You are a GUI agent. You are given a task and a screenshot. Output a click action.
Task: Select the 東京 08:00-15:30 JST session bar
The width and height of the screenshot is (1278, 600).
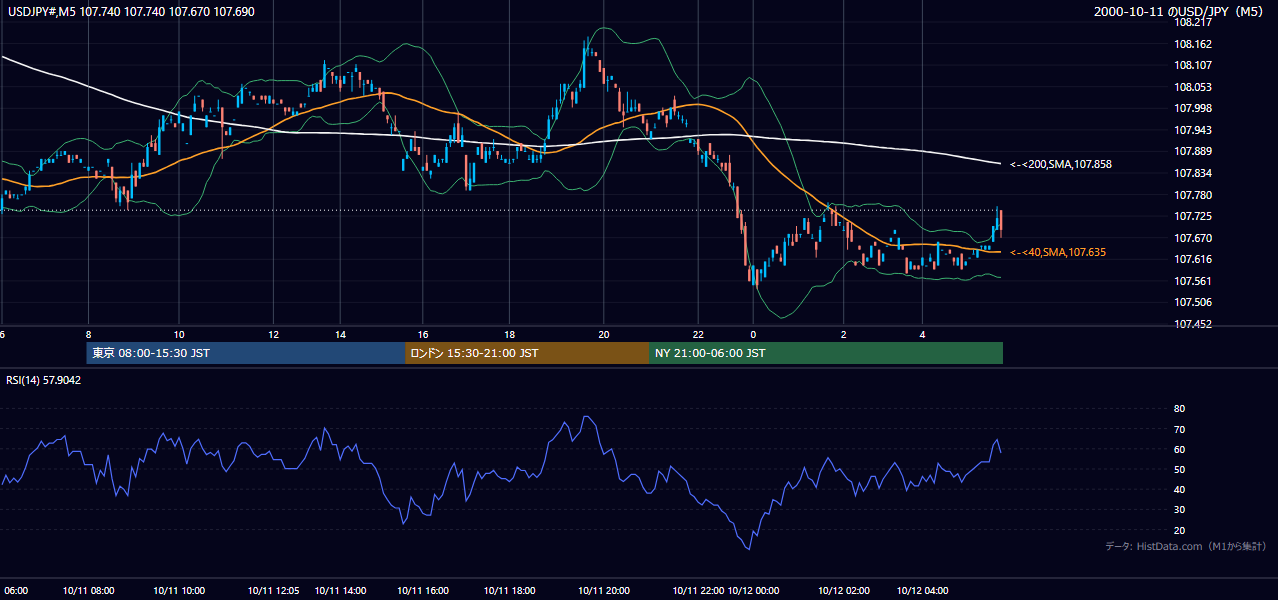tap(246, 353)
